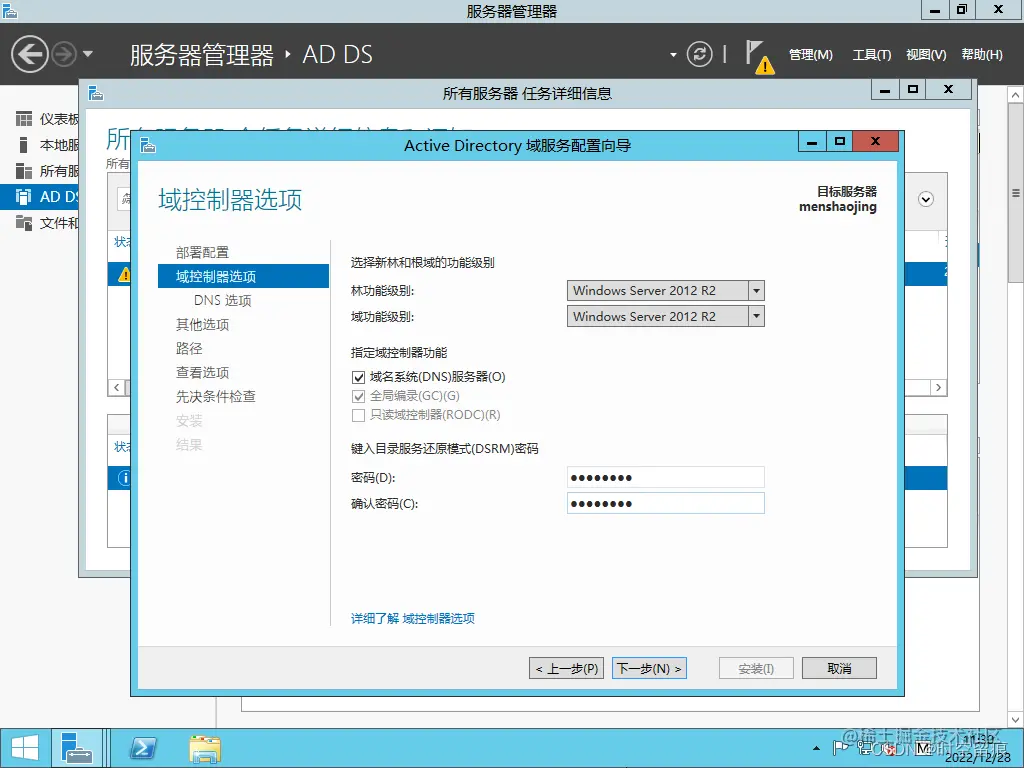Open the 林功能级别 dropdown
The width and height of the screenshot is (1024, 768).
pos(756,290)
